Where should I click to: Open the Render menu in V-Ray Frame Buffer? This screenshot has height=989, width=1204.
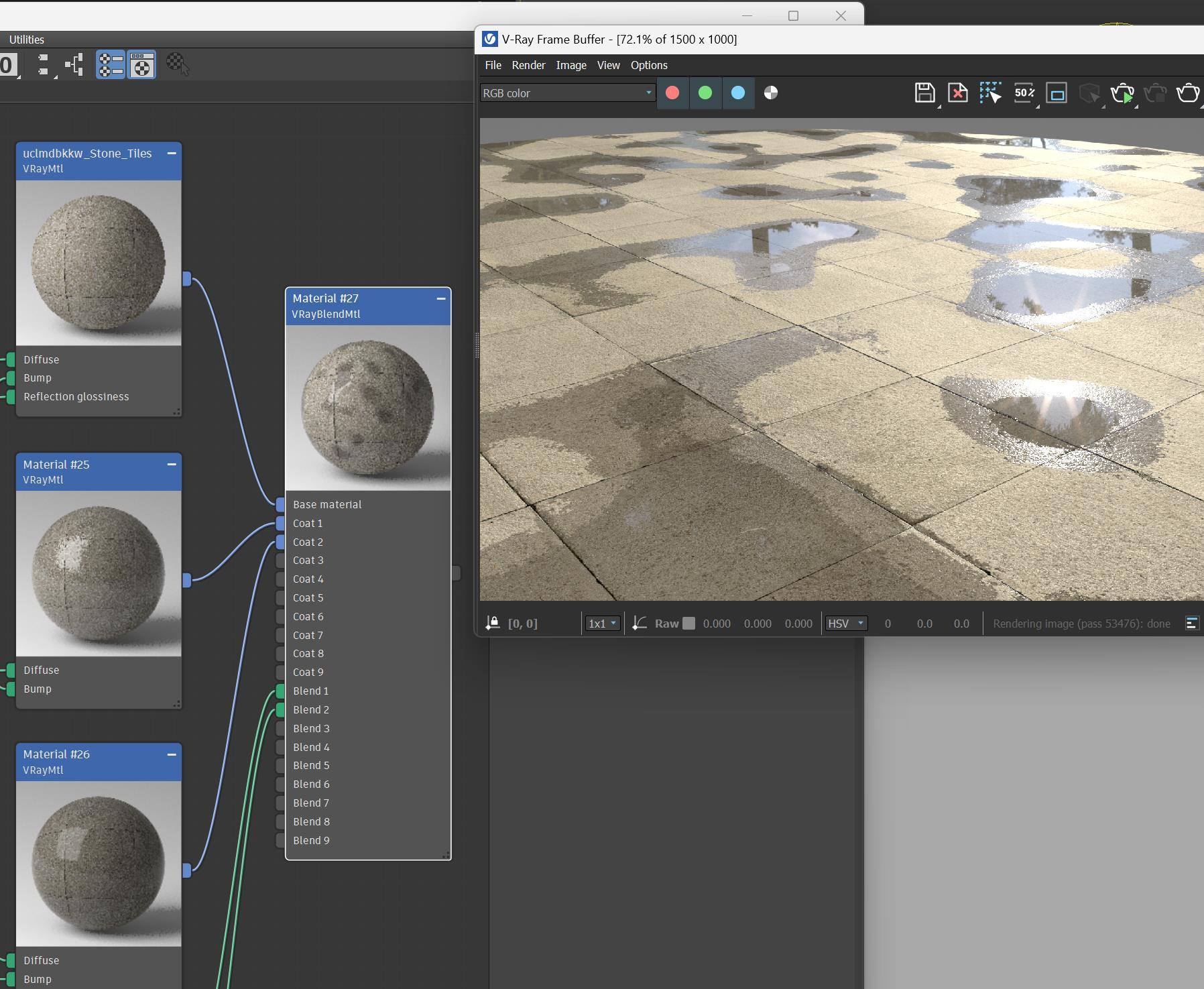[x=528, y=65]
